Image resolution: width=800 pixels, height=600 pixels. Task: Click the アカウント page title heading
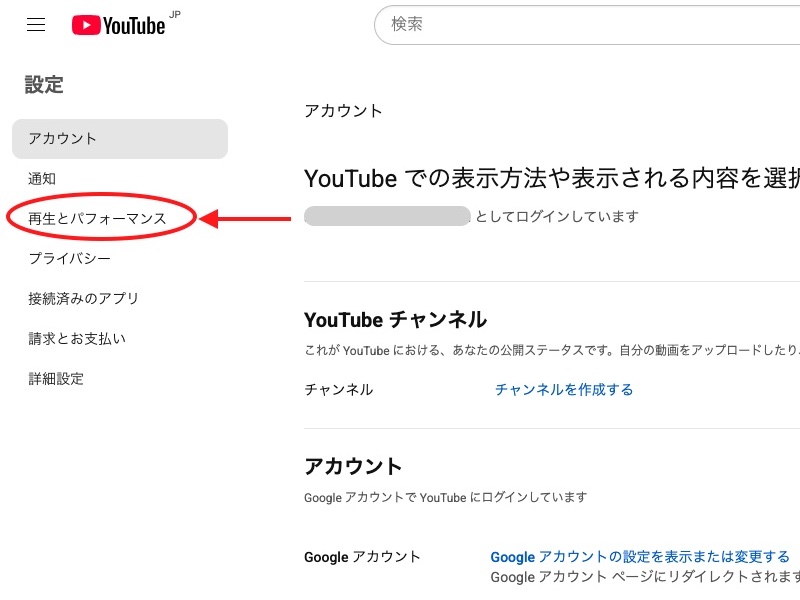[x=343, y=111]
